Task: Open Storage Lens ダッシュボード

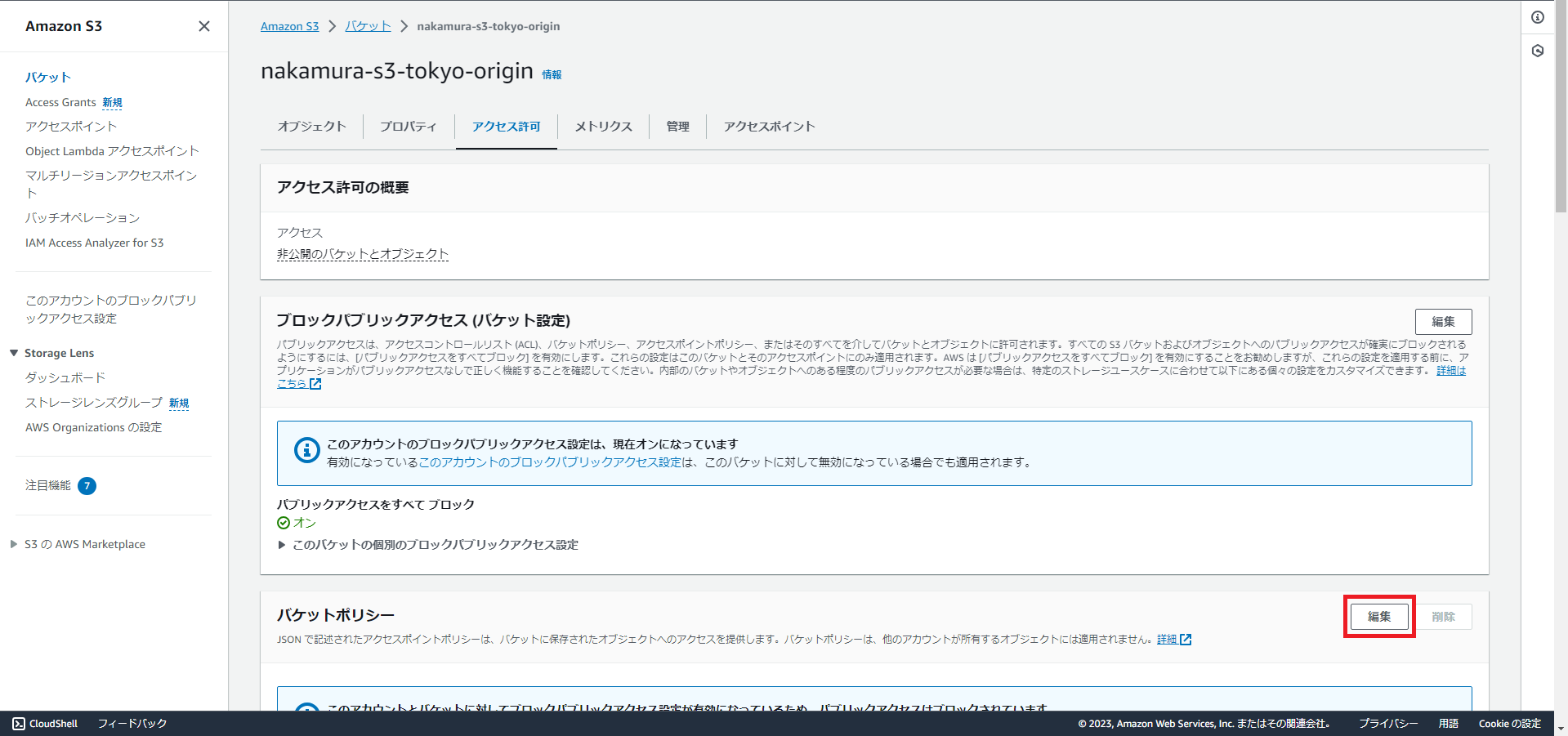Action: coord(65,378)
